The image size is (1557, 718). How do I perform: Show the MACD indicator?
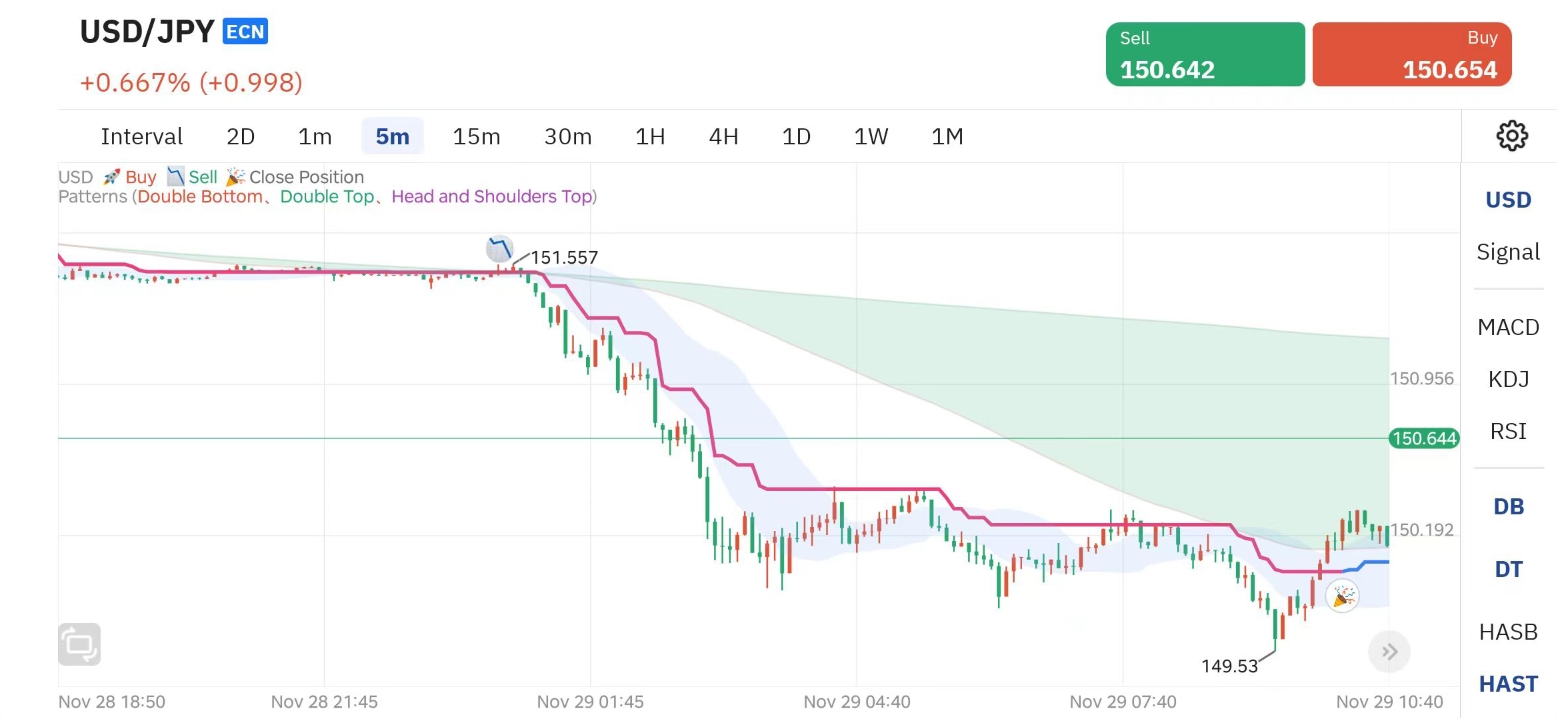click(1508, 327)
